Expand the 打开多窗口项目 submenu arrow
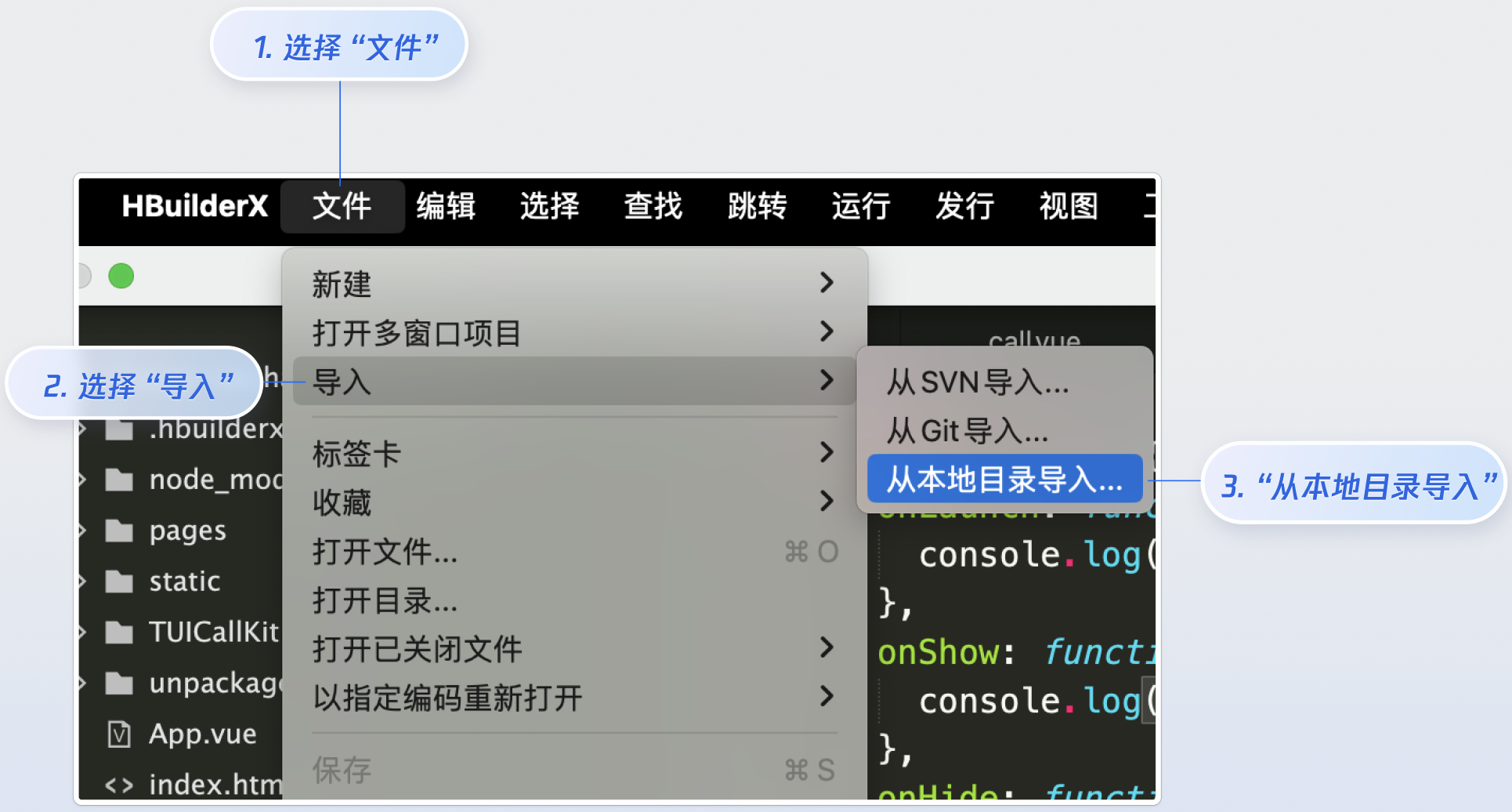 (827, 332)
